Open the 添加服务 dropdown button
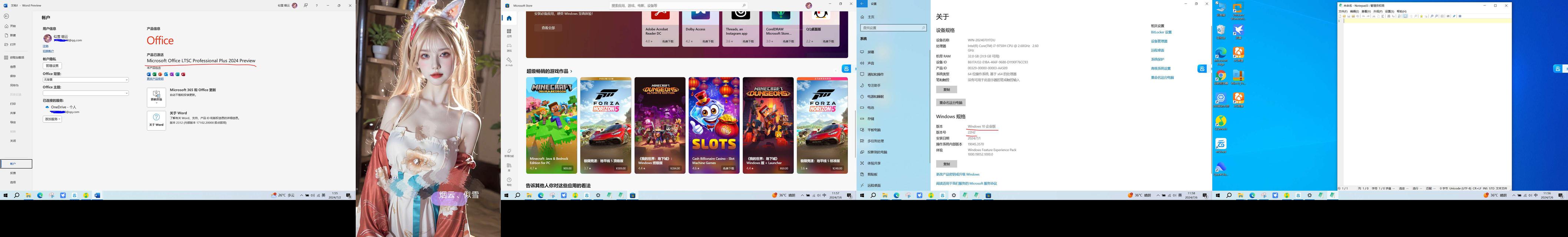 click(x=52, y=119)
